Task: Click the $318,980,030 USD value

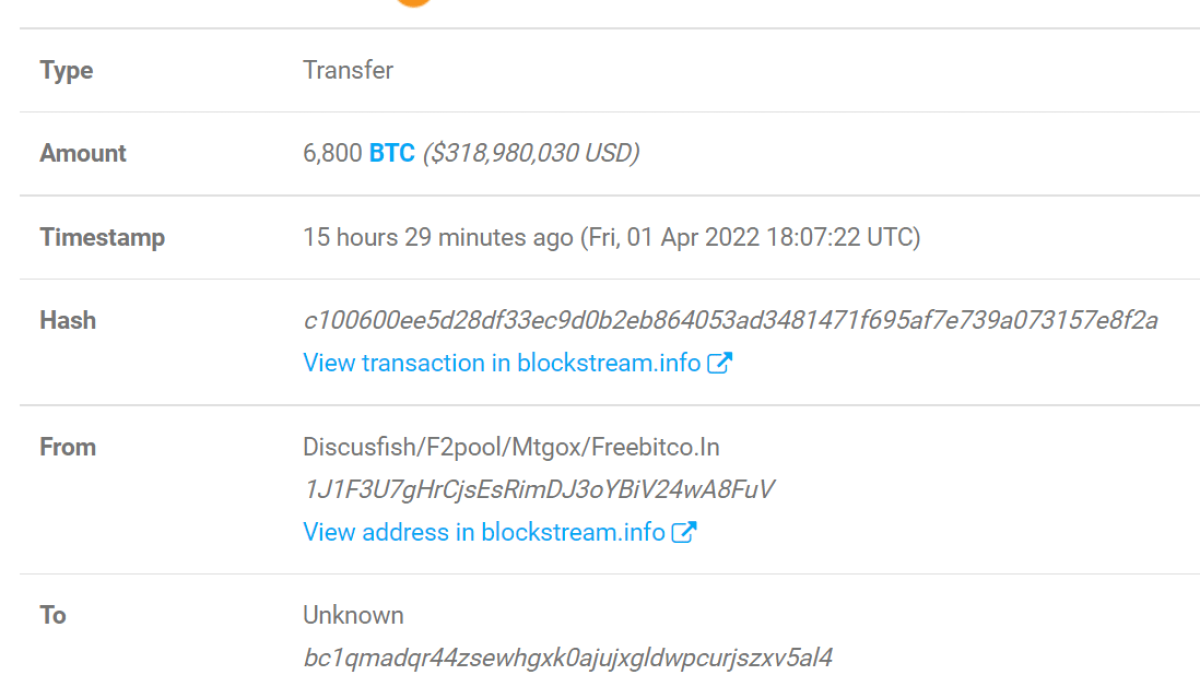Action: (531, 153)
